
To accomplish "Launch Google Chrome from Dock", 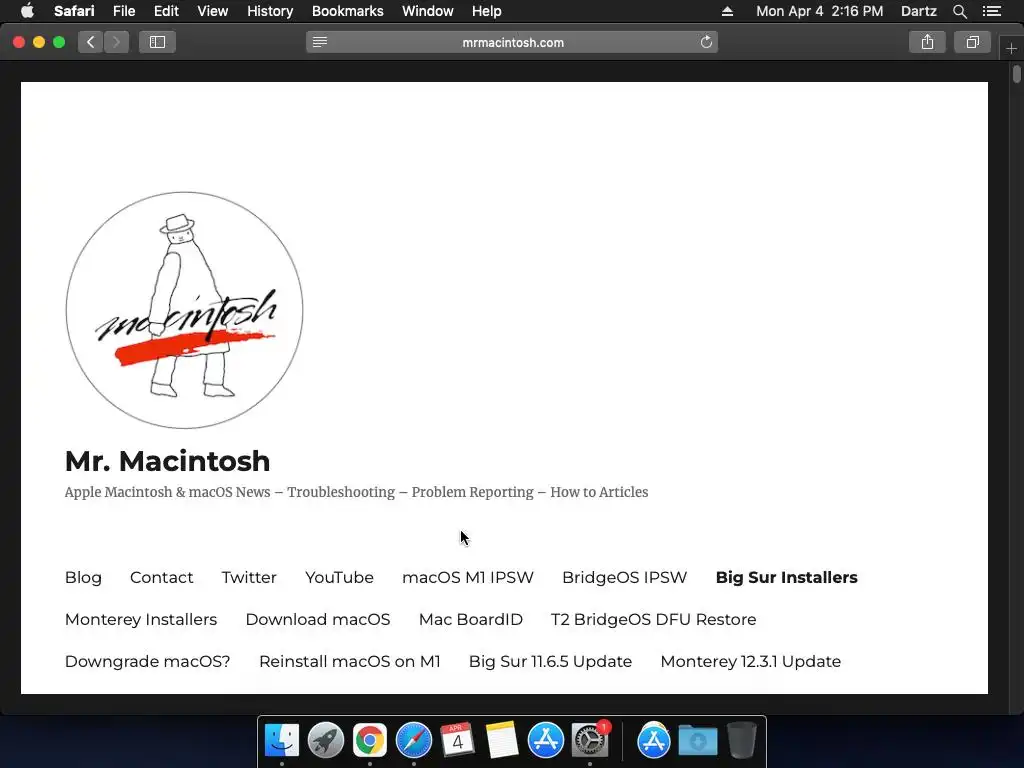I will click(370, 741).
